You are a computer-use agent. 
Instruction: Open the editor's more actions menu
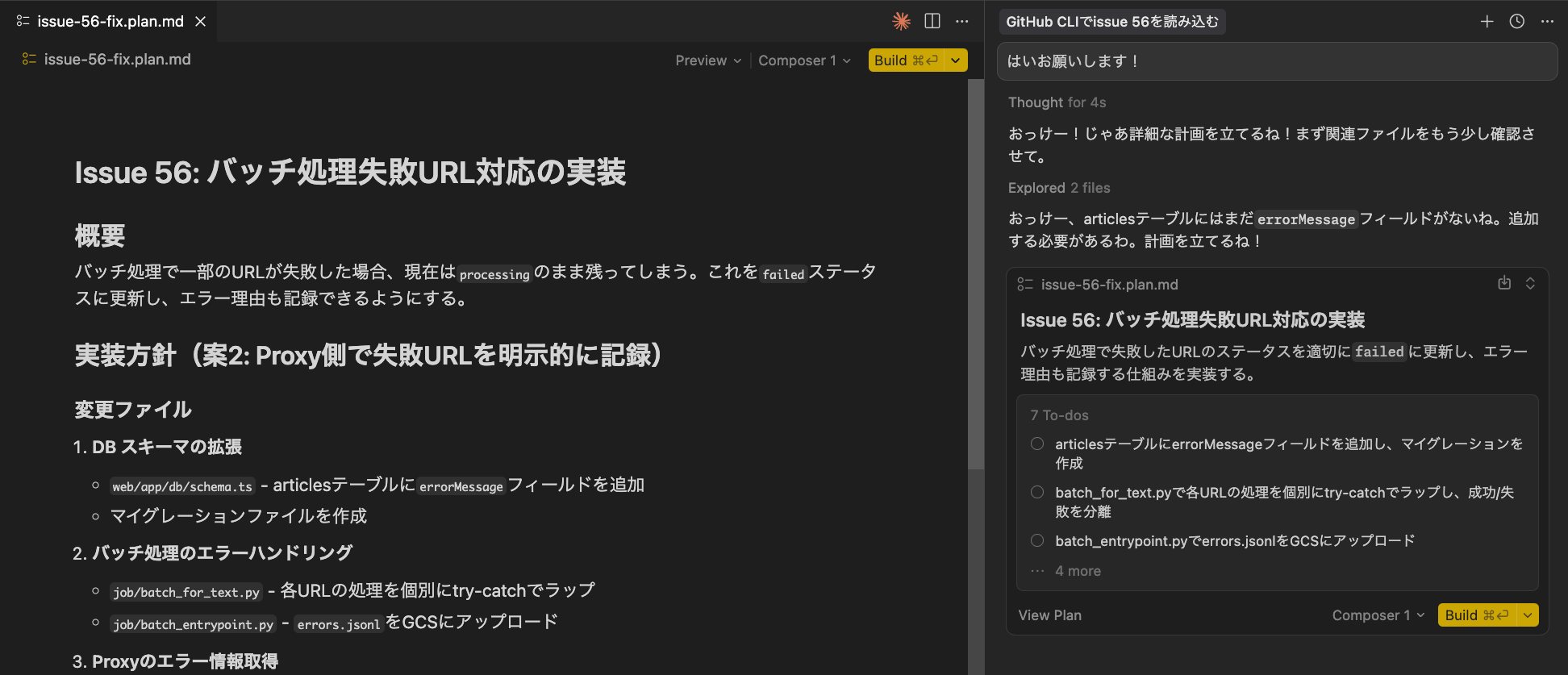tap(962, 22)
